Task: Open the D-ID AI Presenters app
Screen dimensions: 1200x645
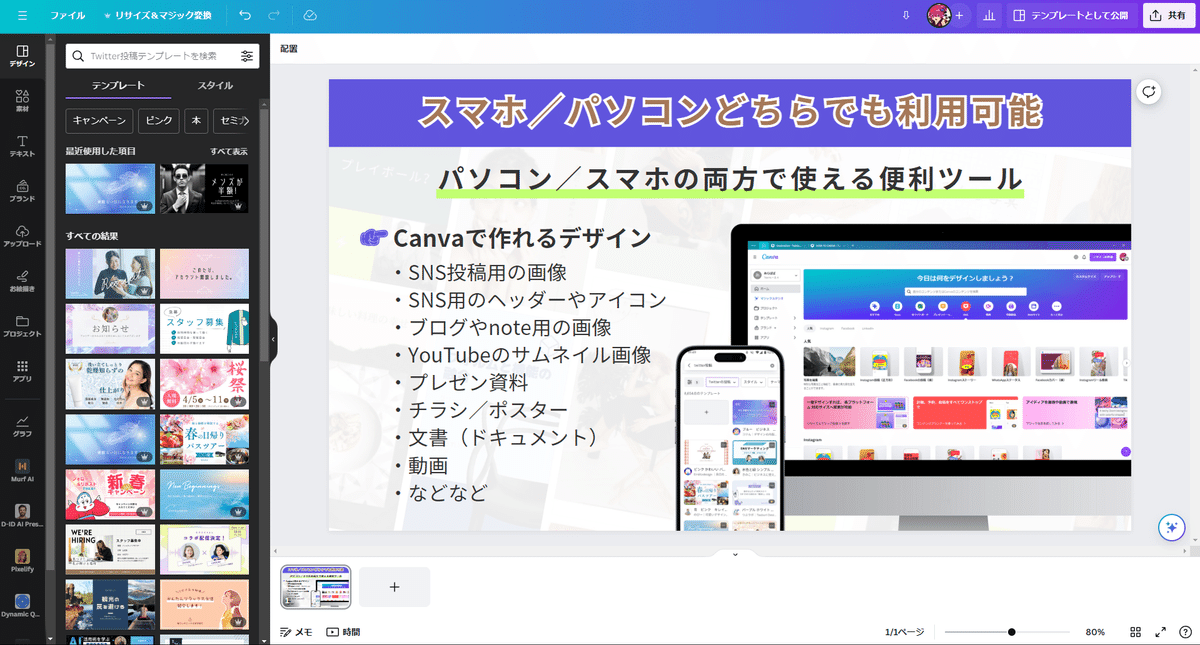Action: (23, 516)
